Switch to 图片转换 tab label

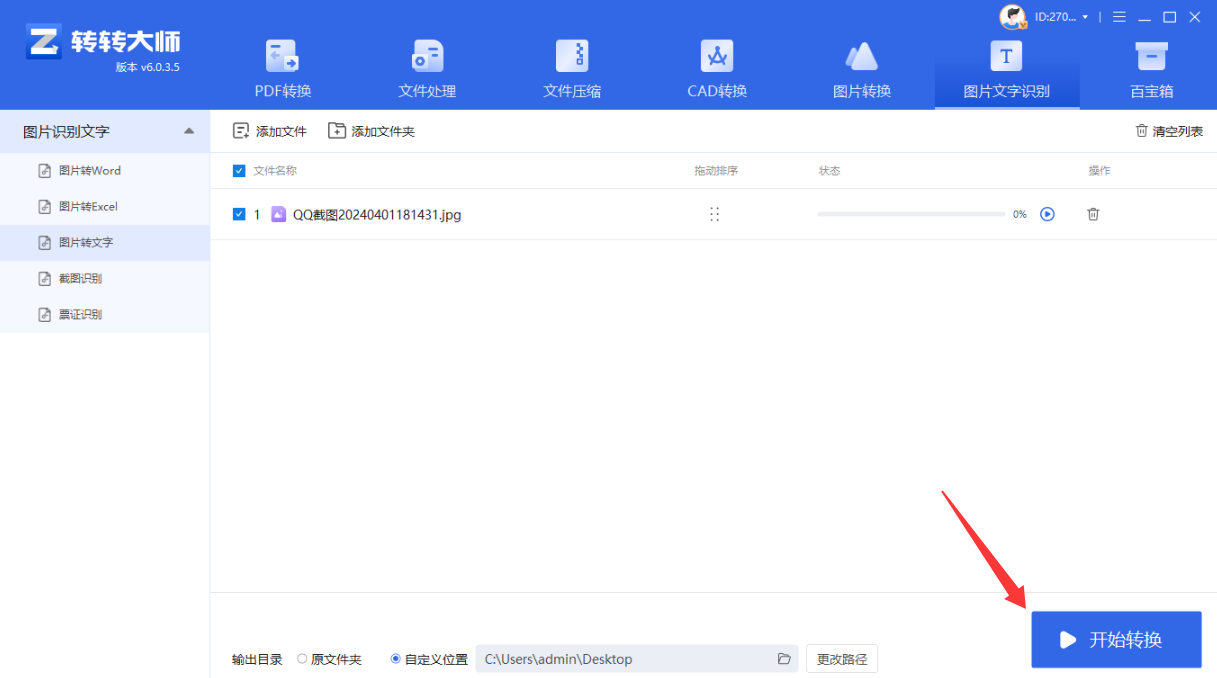click(862, 91)
